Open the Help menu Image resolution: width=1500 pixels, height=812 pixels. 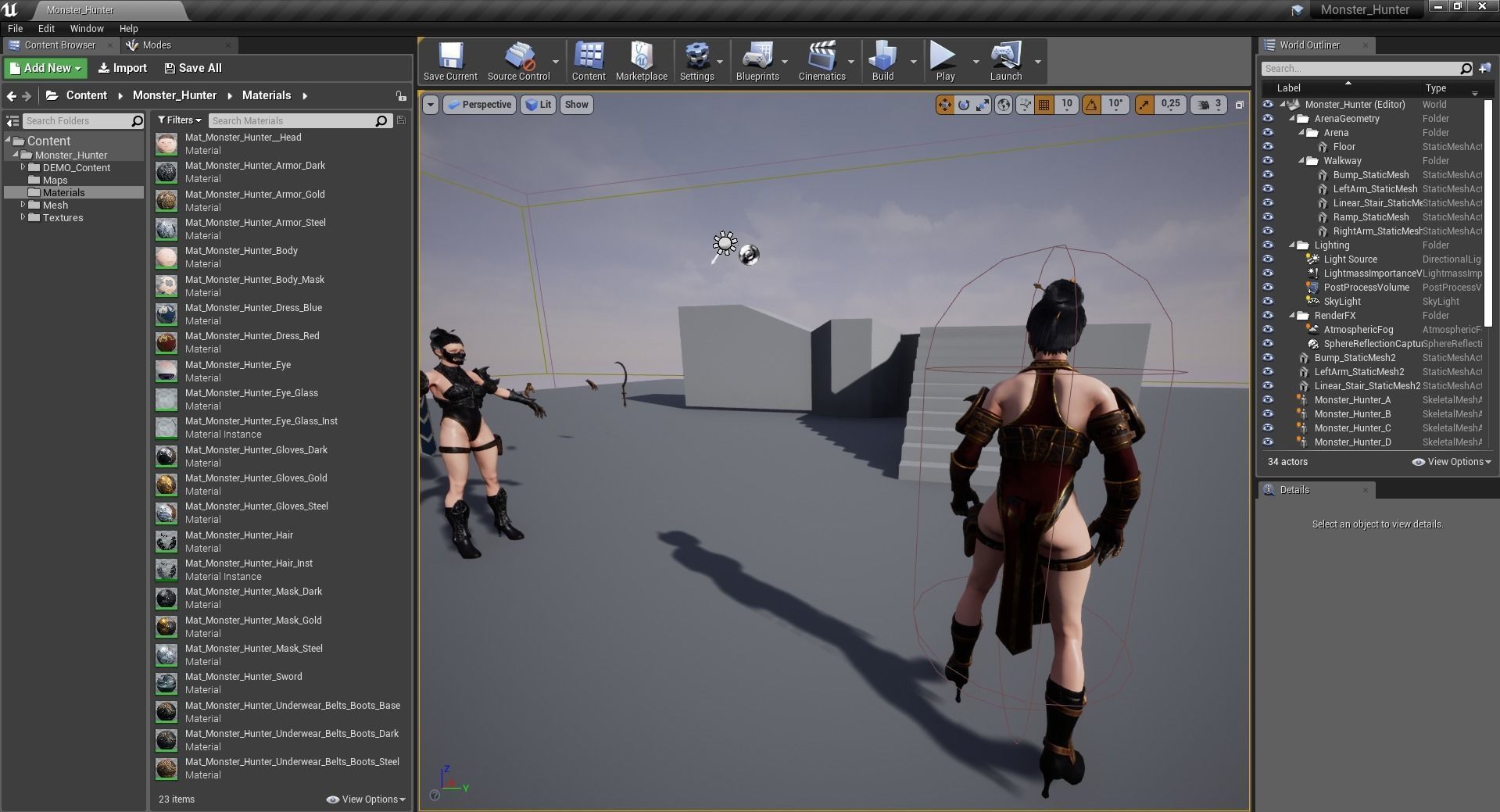[128, 28]
